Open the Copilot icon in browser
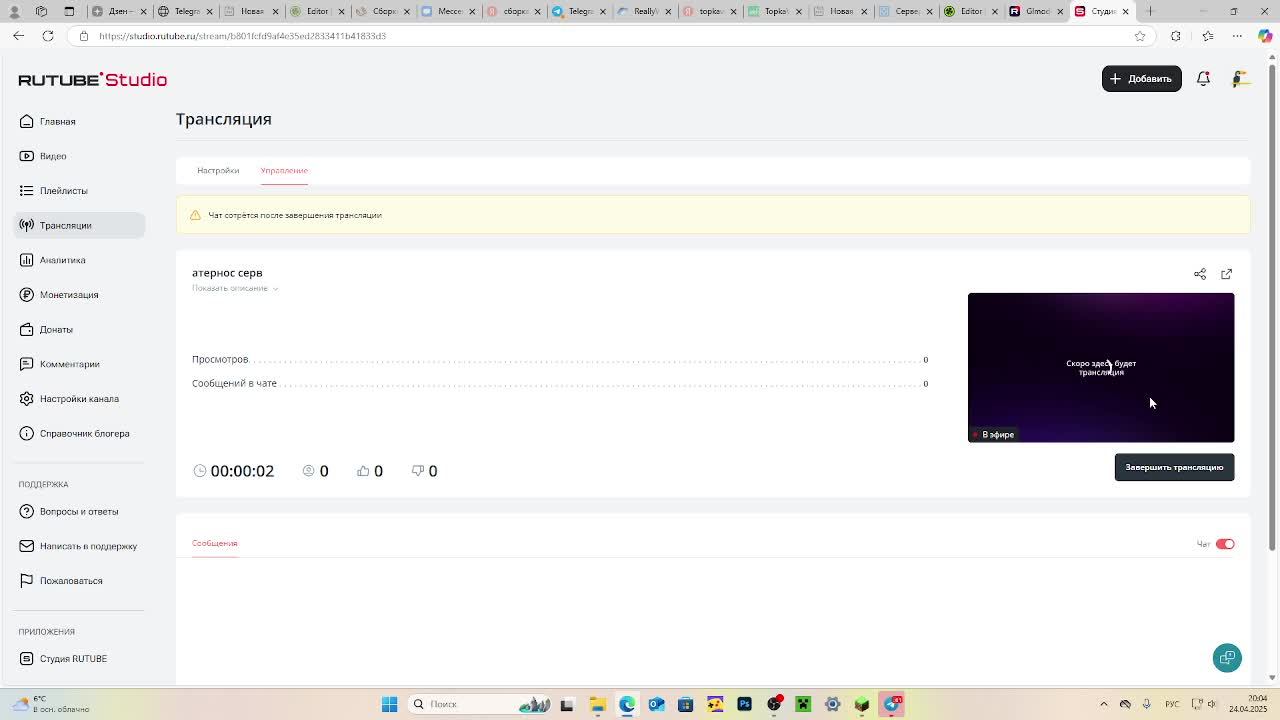 1265,36
